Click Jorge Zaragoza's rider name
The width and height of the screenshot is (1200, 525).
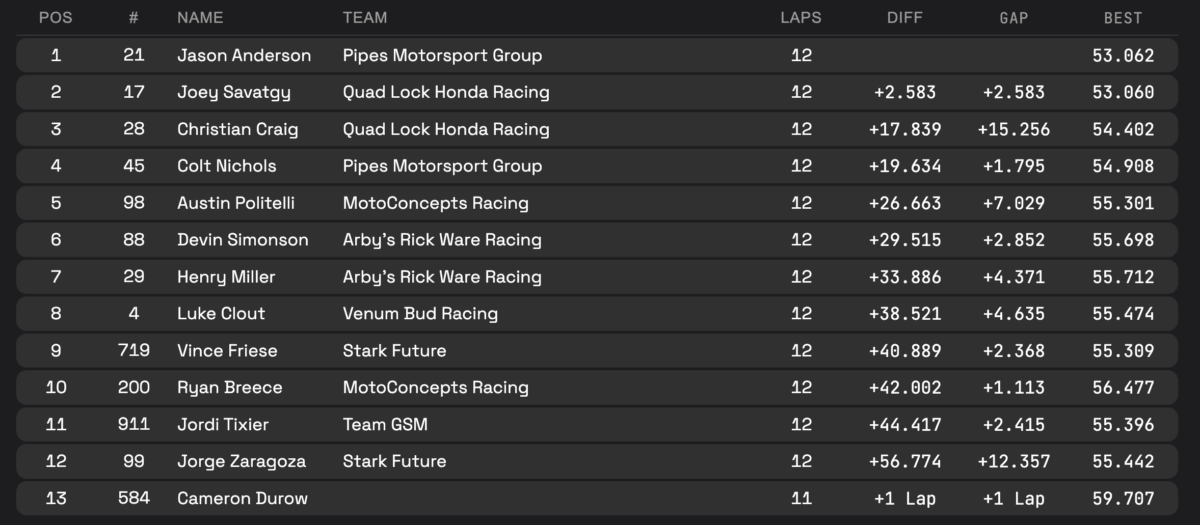coord(241,462)
